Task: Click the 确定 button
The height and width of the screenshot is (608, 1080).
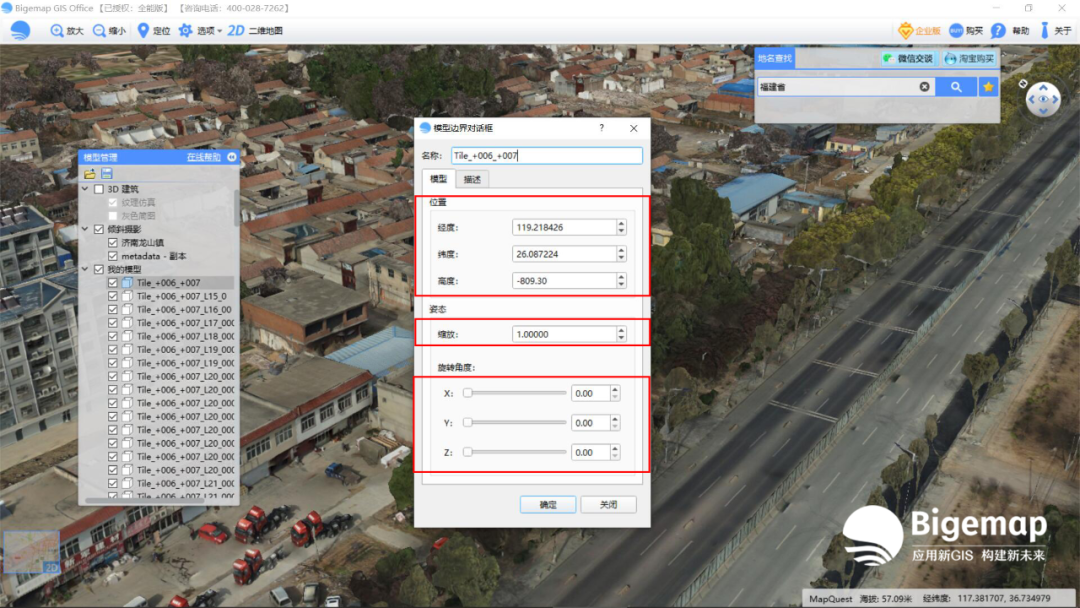Action: point(548,505)
